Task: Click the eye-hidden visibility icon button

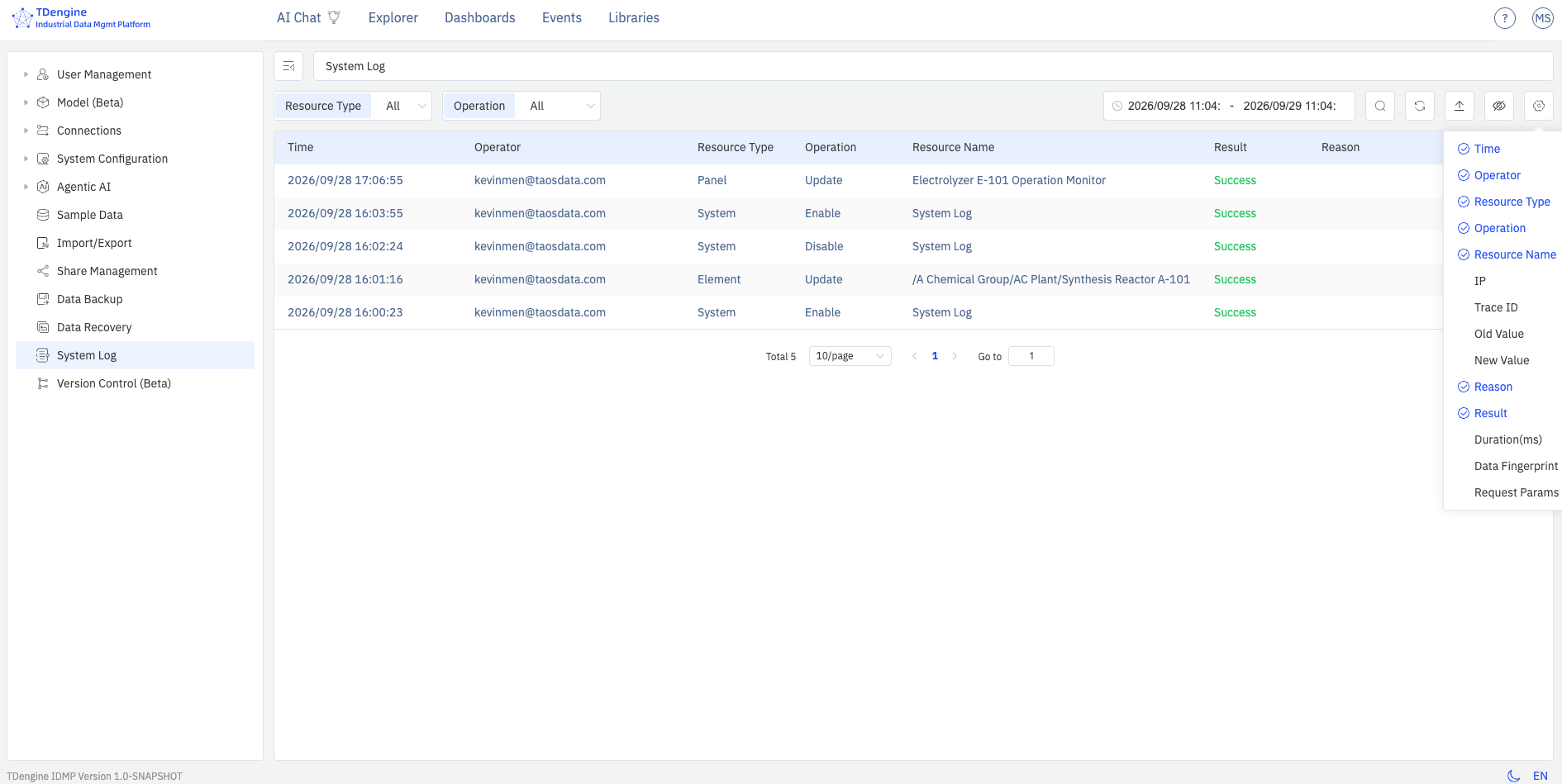Action: click(x=1499, y=106)
